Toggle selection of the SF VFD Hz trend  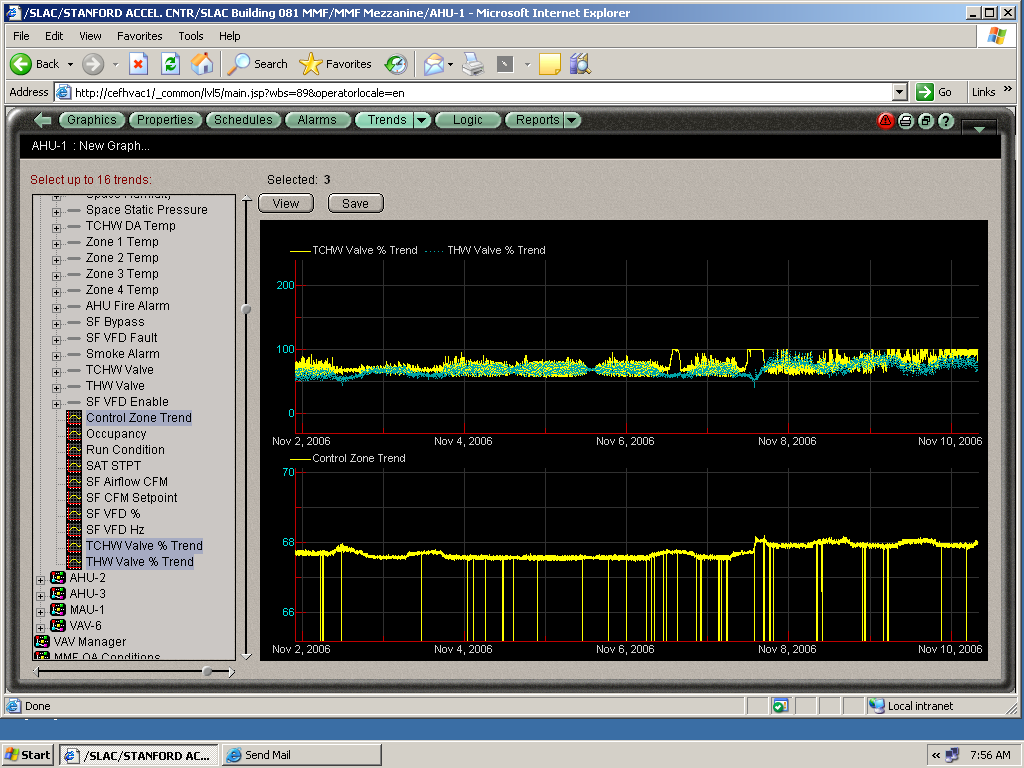[x=115, y=530]
